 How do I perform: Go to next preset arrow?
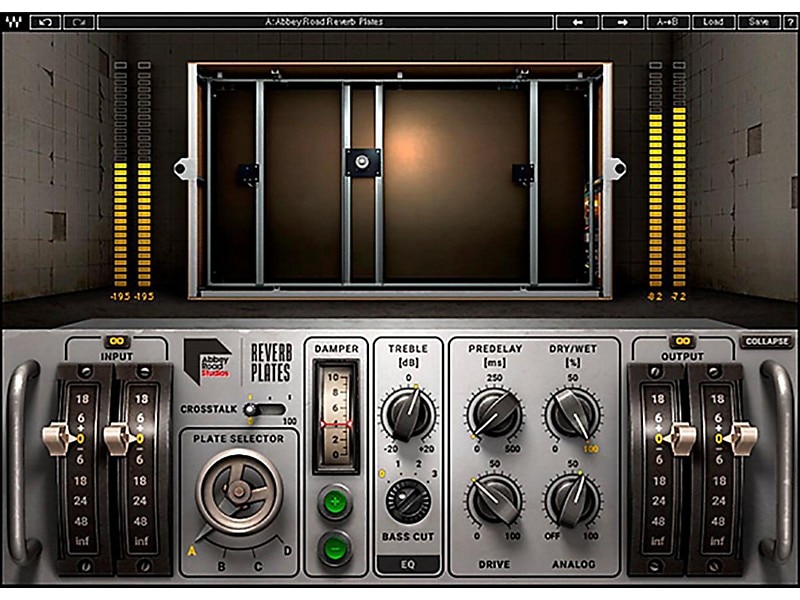point(622,22)
